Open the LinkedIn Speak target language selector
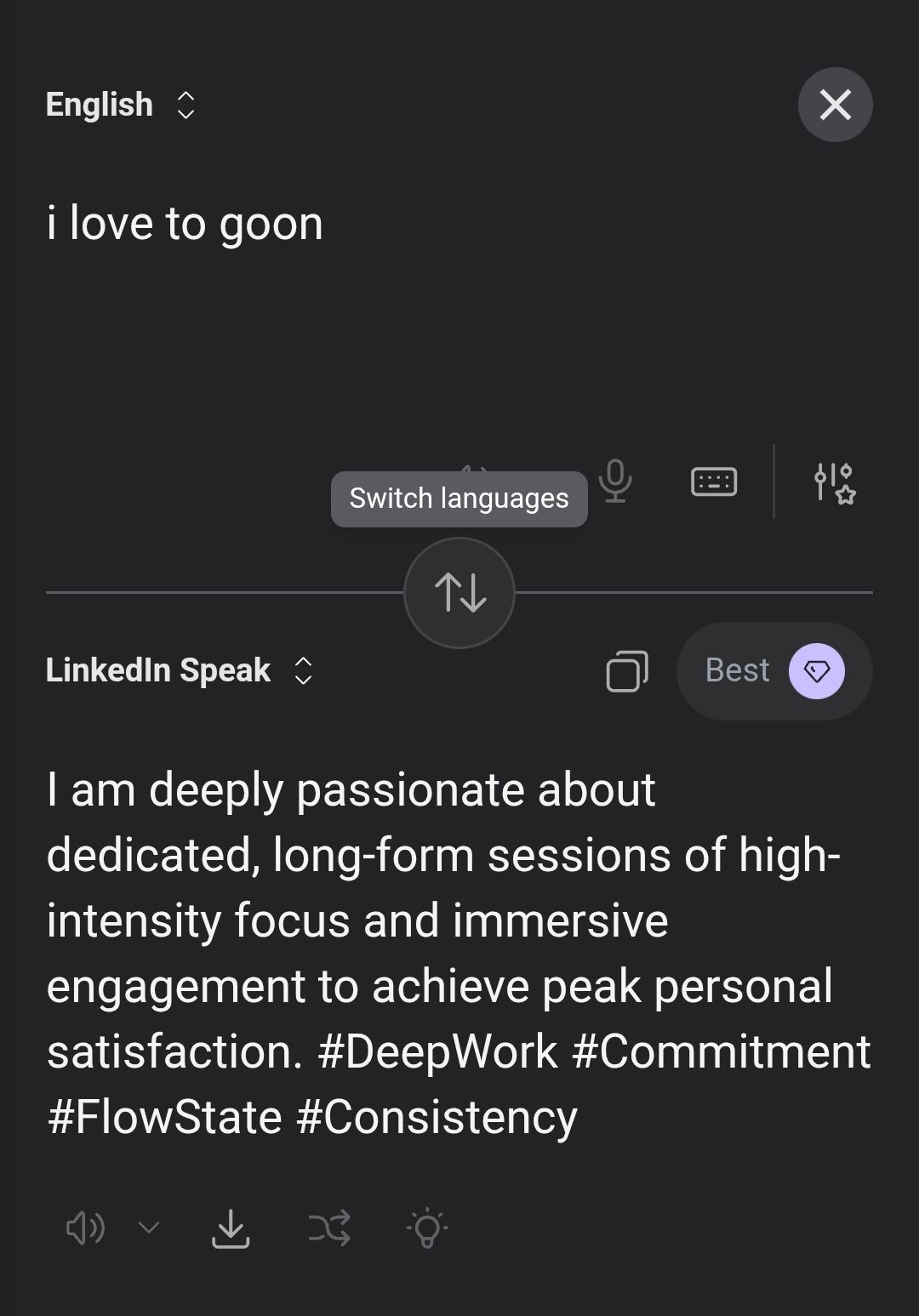The image size is (919, 1316). [158, 670]
